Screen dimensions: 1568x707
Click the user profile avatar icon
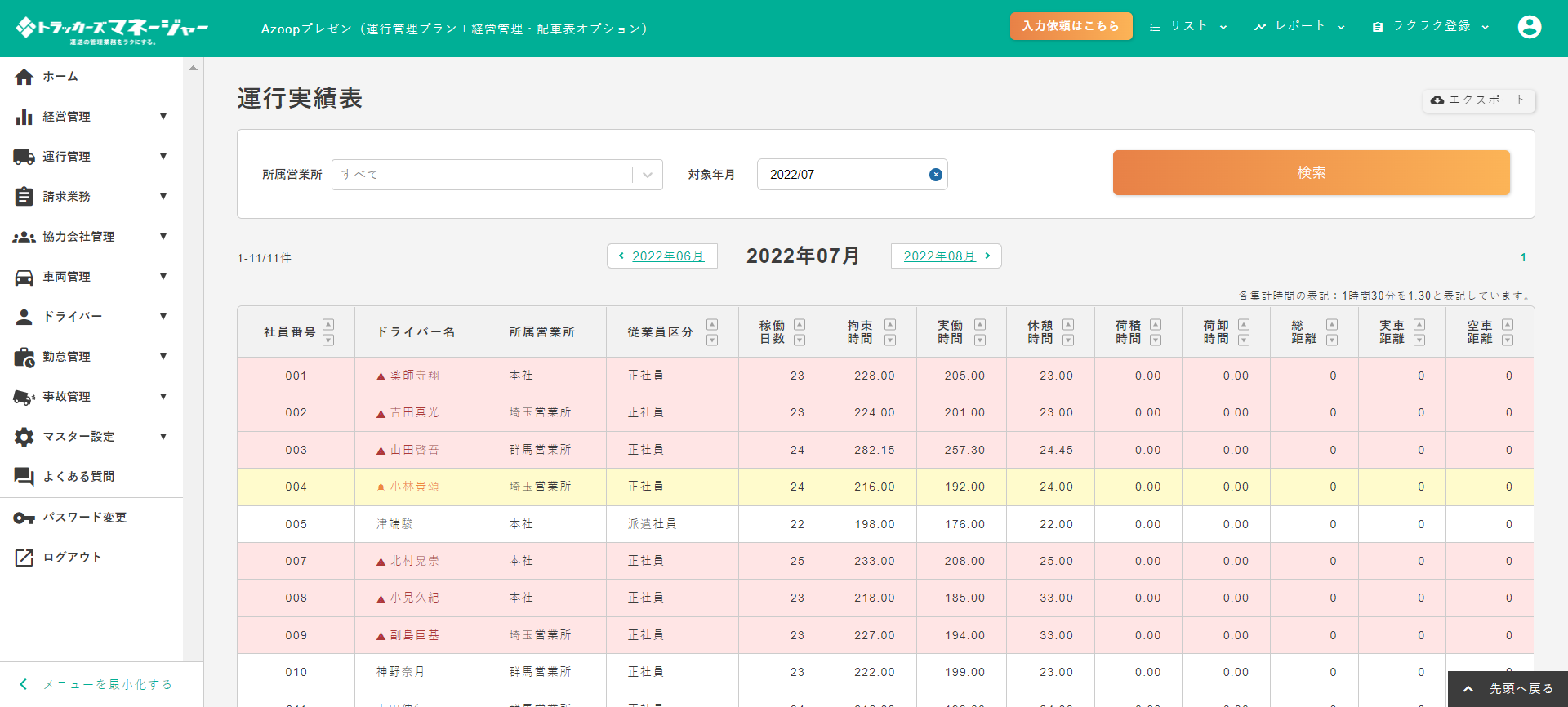[1529, 27]
